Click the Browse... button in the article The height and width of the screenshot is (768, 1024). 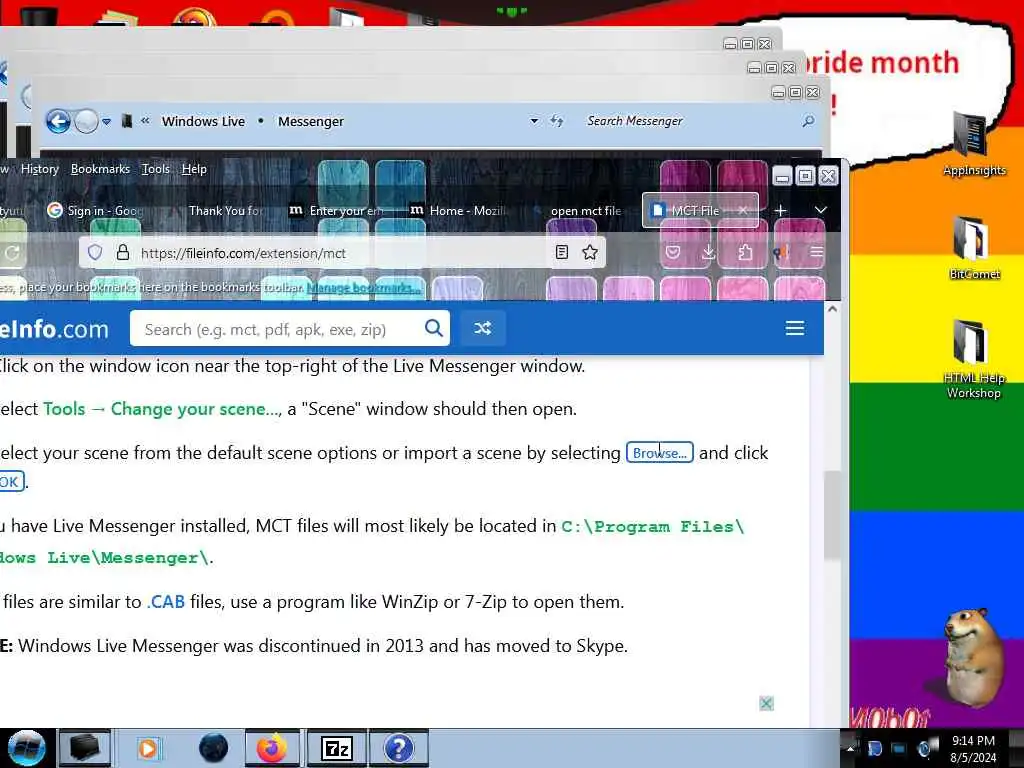660,453
